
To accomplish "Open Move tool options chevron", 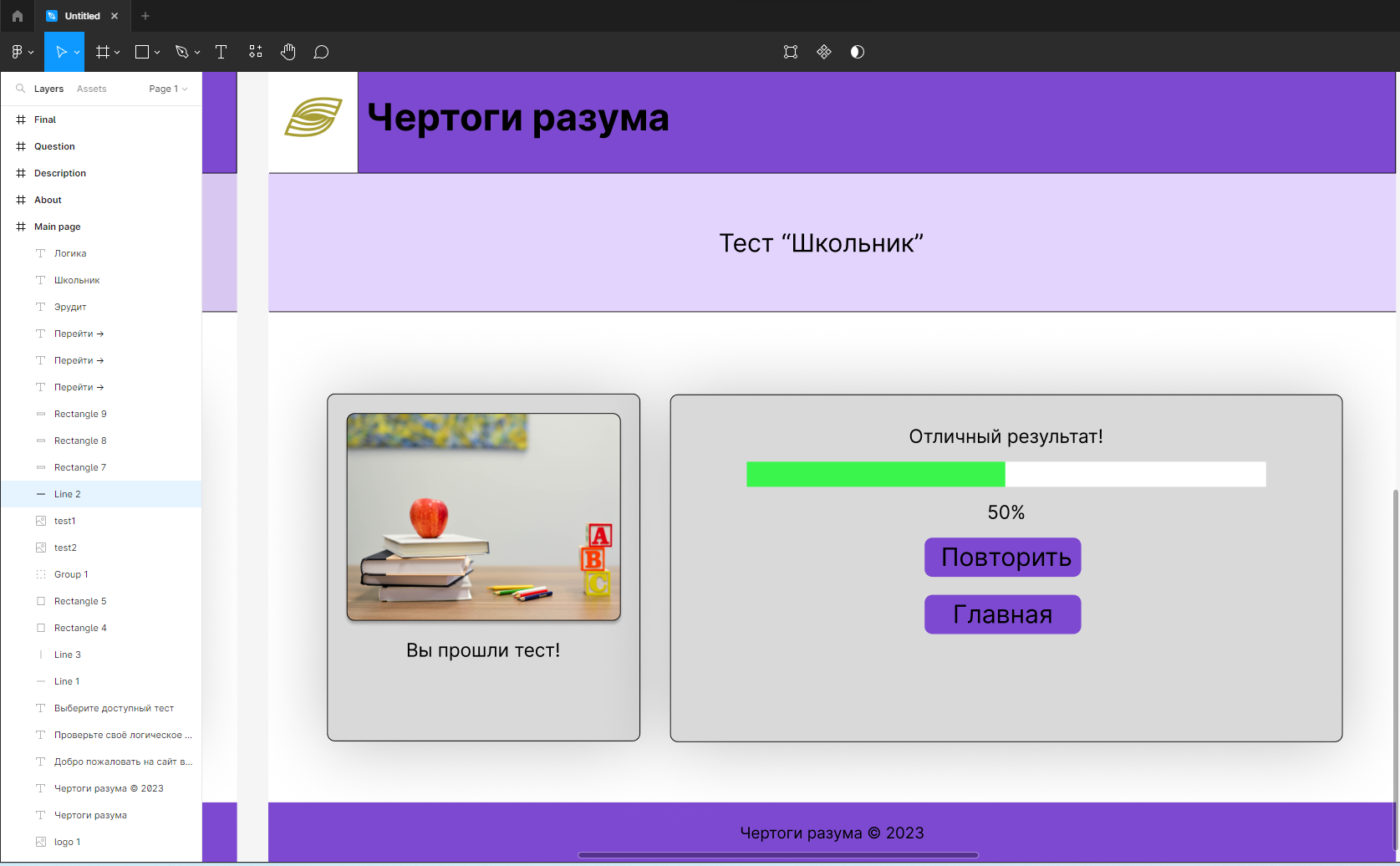I will (x=77, y=53).
